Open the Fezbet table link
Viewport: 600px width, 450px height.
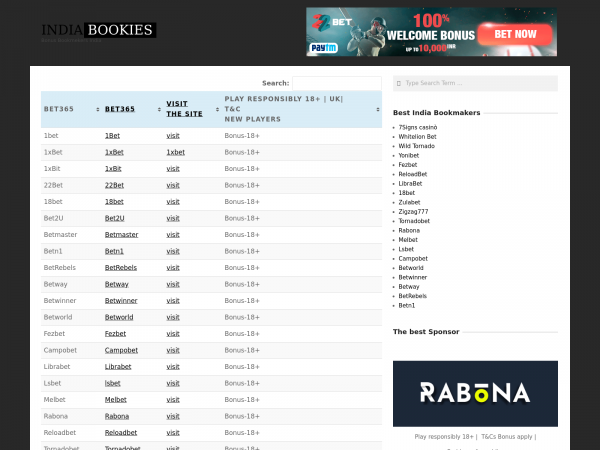tap(115, 333)
